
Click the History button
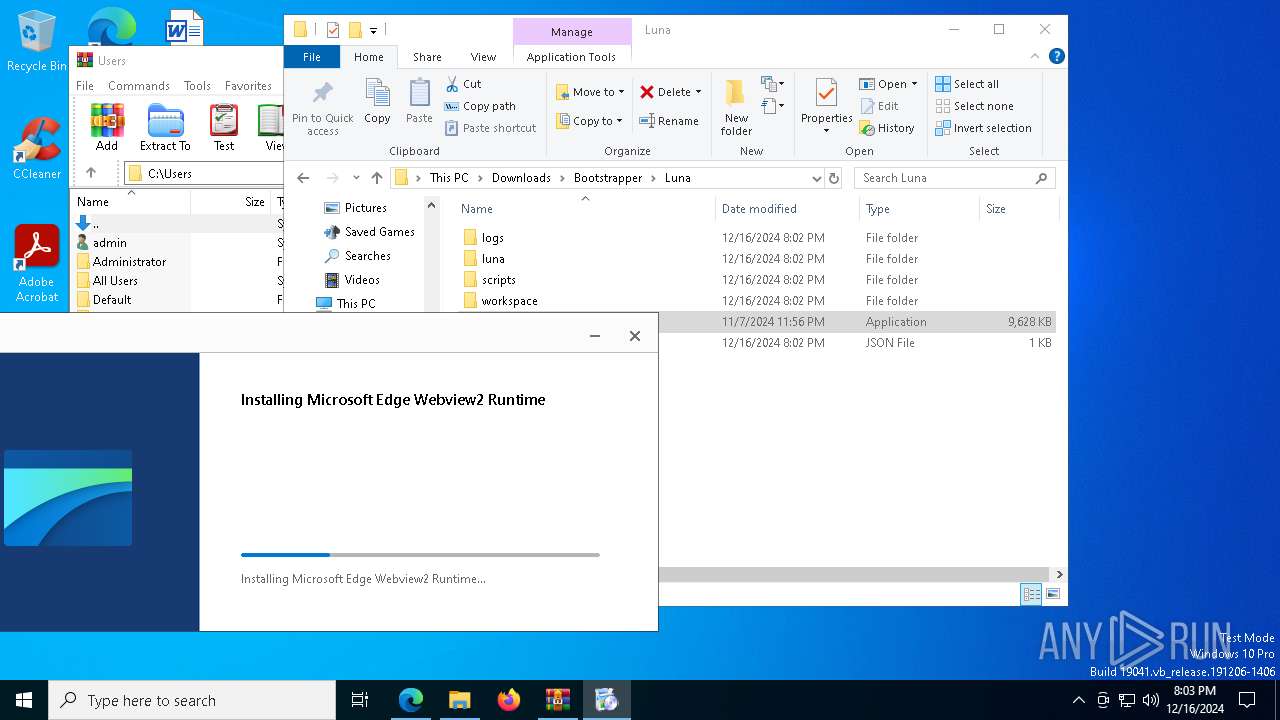click(x=886, y=128)
